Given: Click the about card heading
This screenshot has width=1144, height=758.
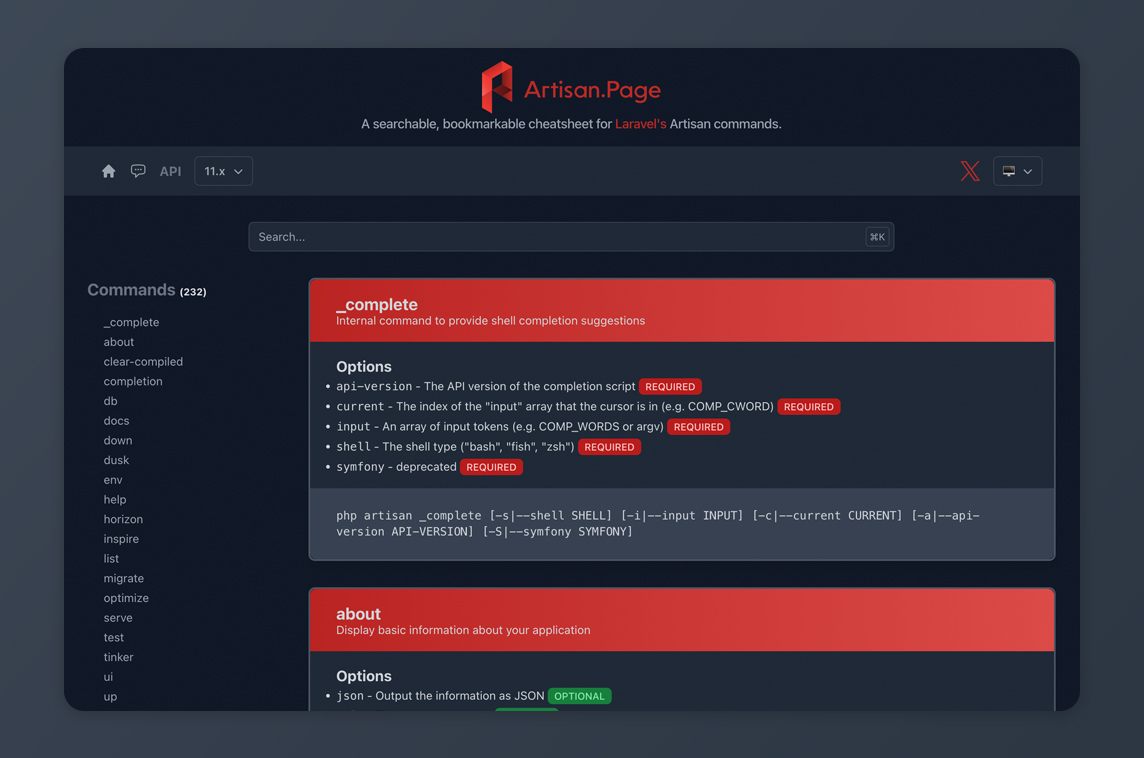Looking at the screenshot, I should pyautogui.click(x=358, y=614).
